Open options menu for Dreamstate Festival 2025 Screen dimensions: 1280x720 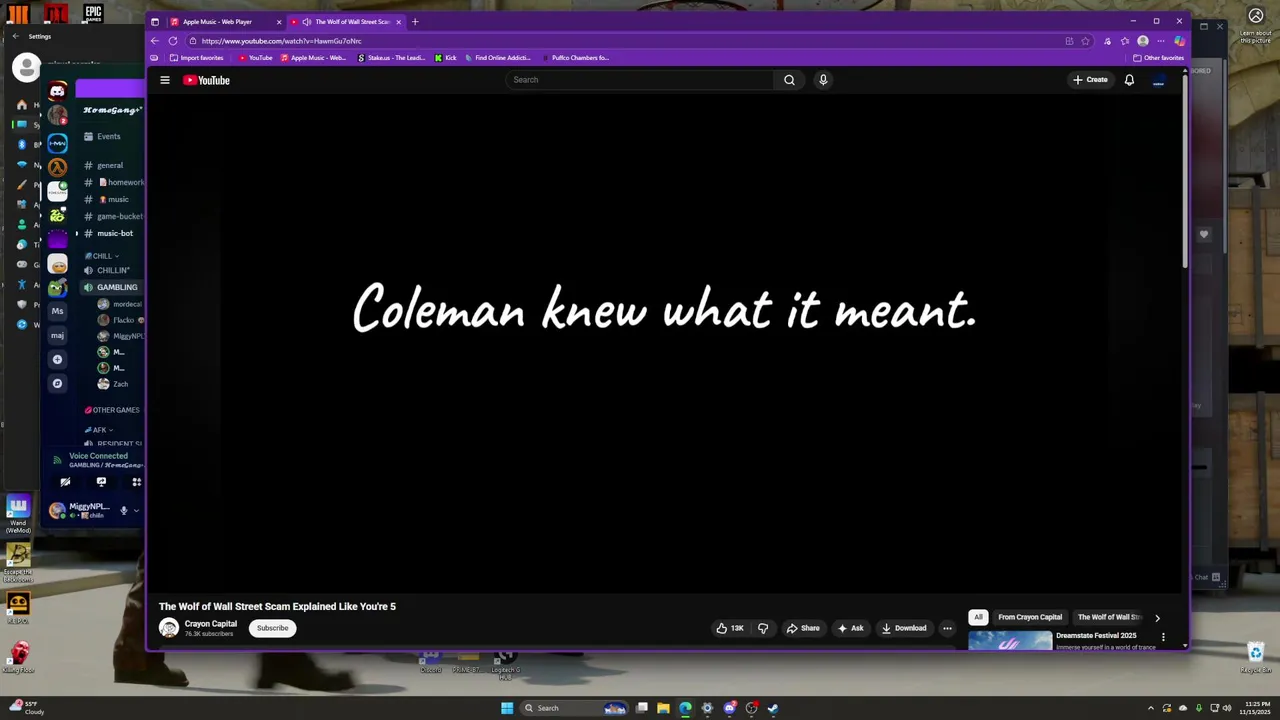tap(1163, 637)
